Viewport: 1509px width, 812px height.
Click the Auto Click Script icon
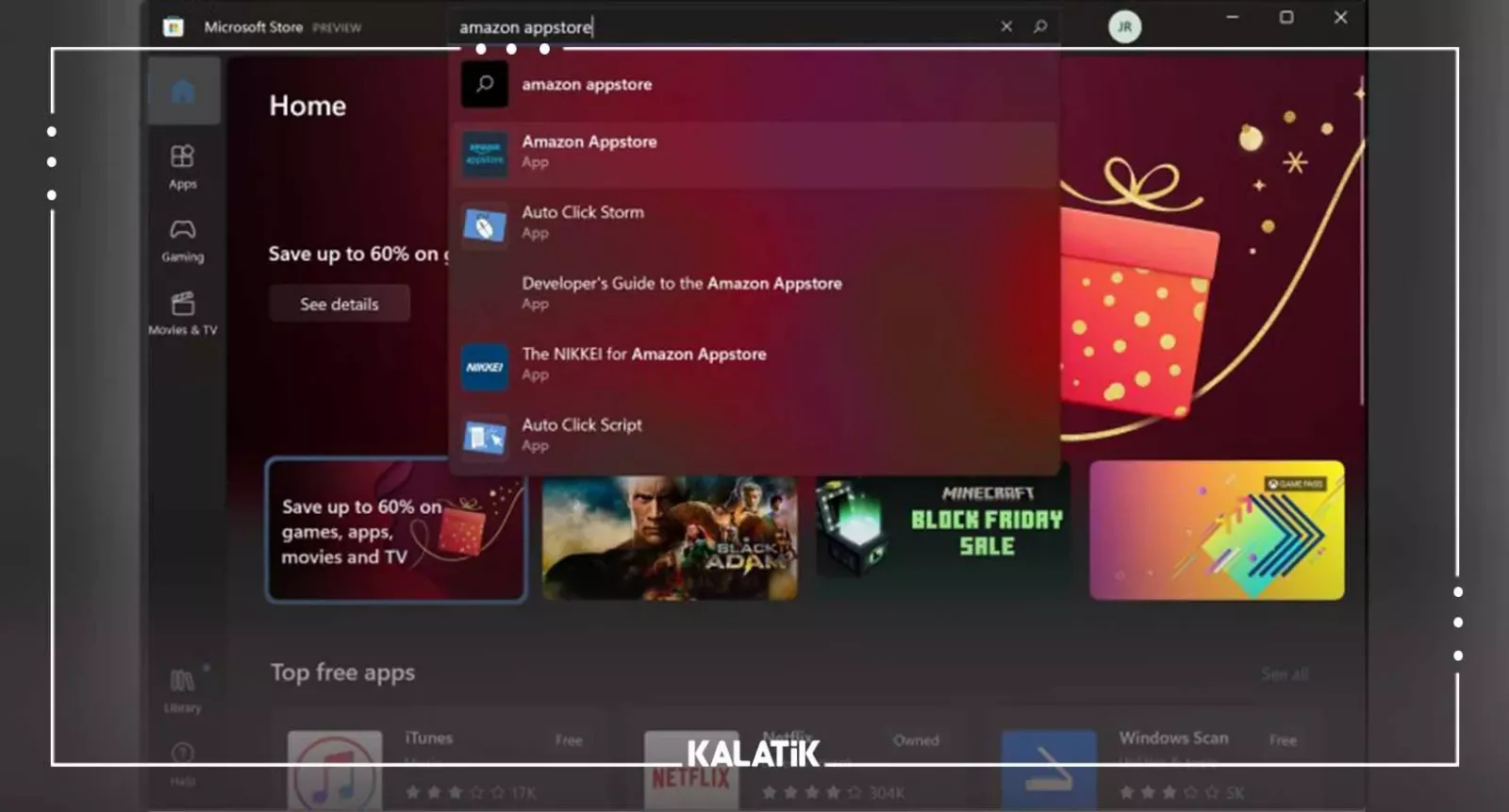[x=485, y=438]
